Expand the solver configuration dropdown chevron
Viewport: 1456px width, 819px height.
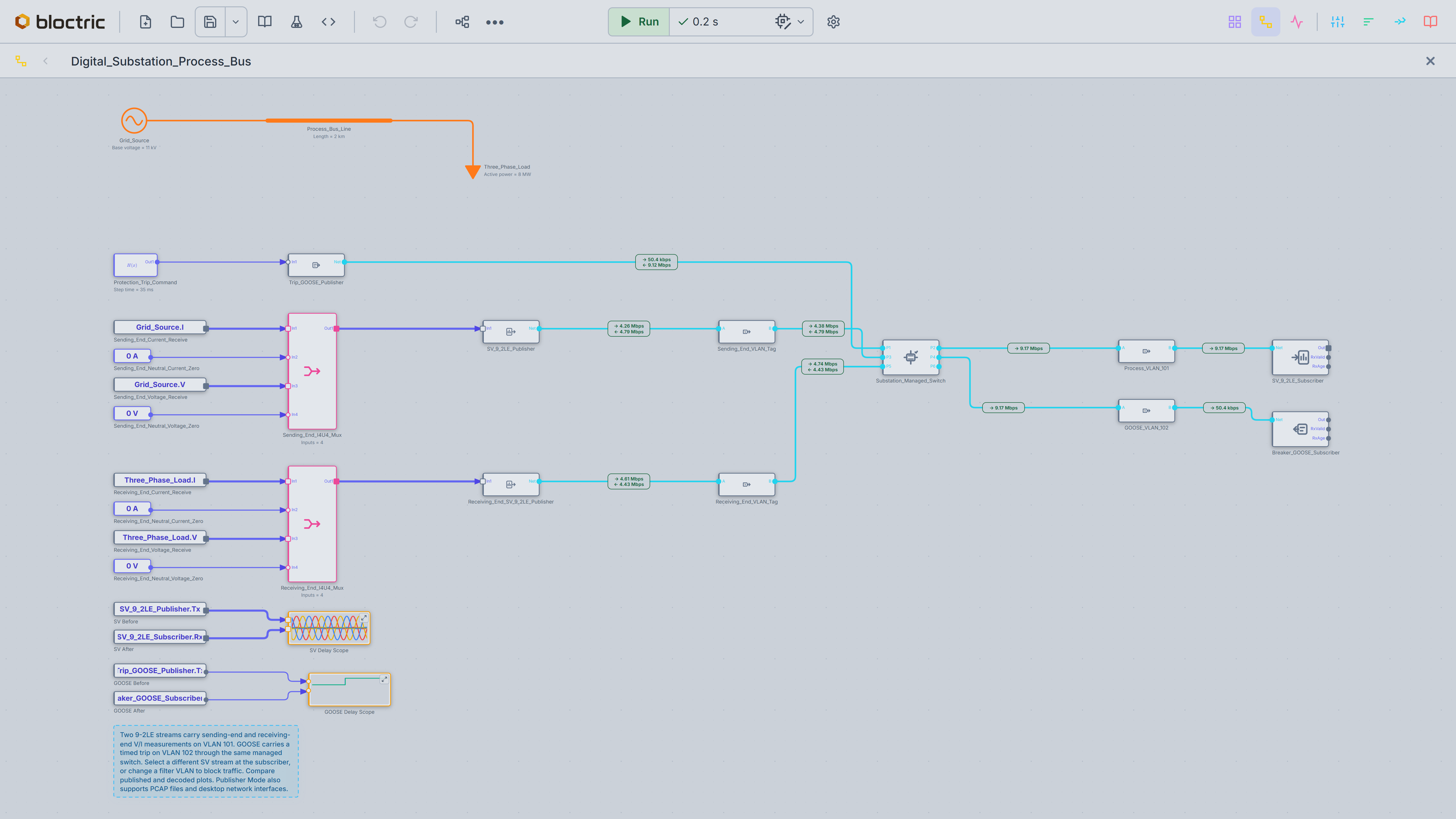click(x=801, y=22)
